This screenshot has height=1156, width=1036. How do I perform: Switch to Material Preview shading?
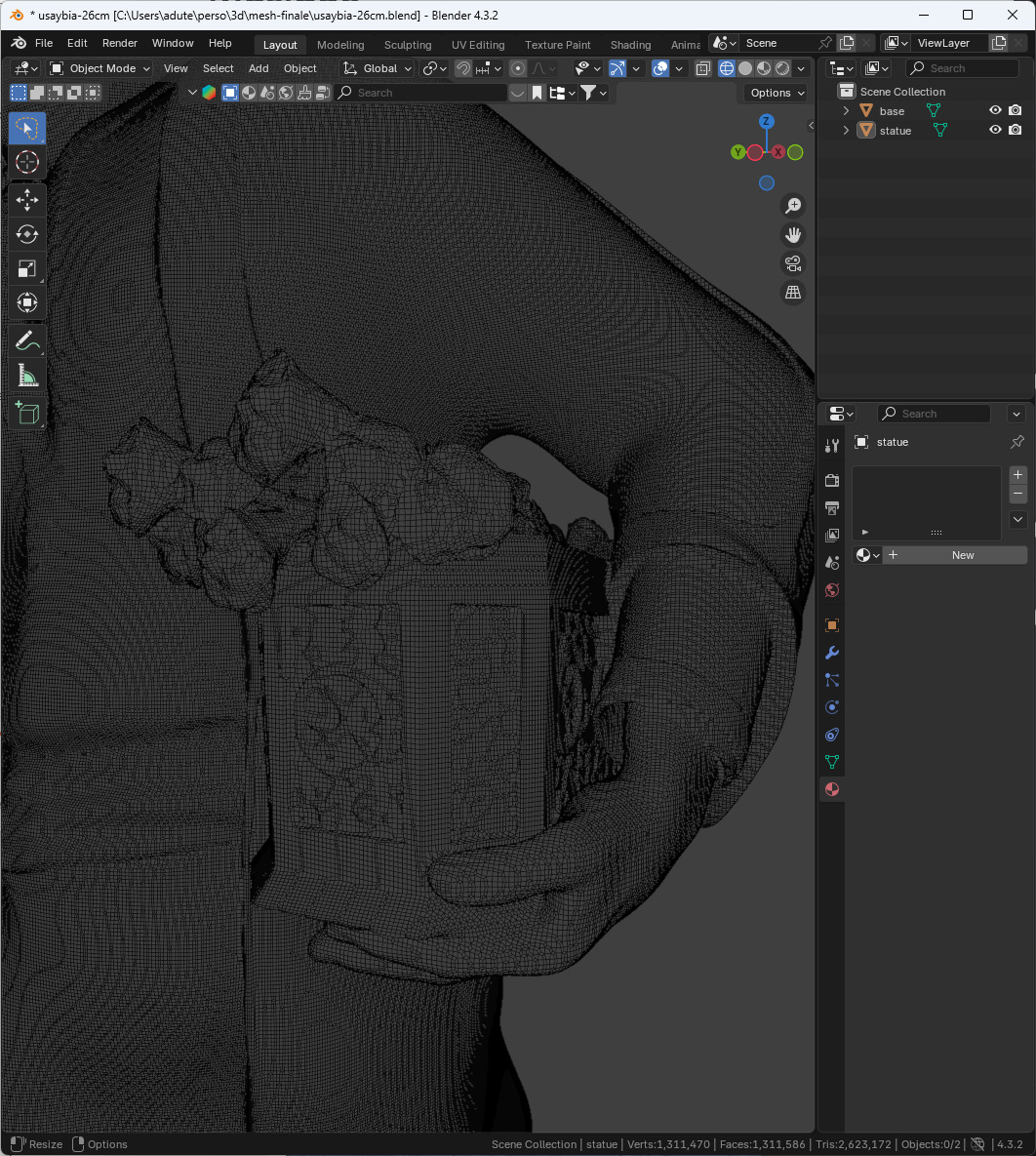coord(764,68)
